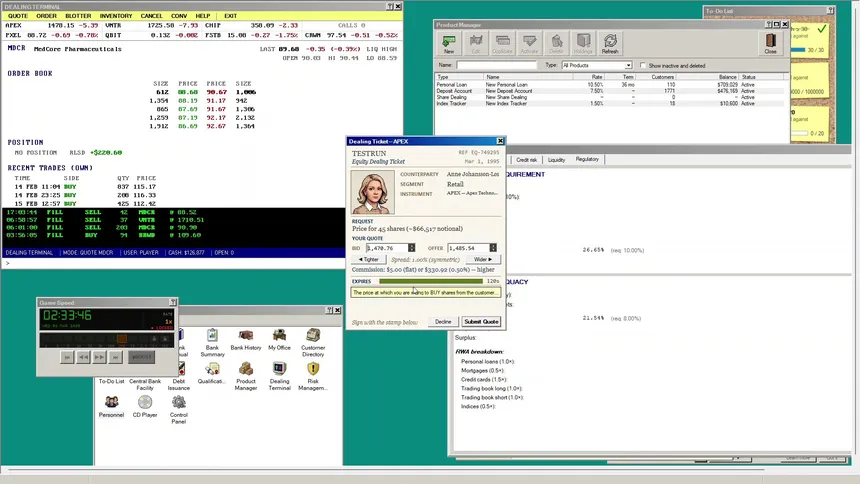
Task: Click the Wider spread button
Action: click(x=483, y=259)
